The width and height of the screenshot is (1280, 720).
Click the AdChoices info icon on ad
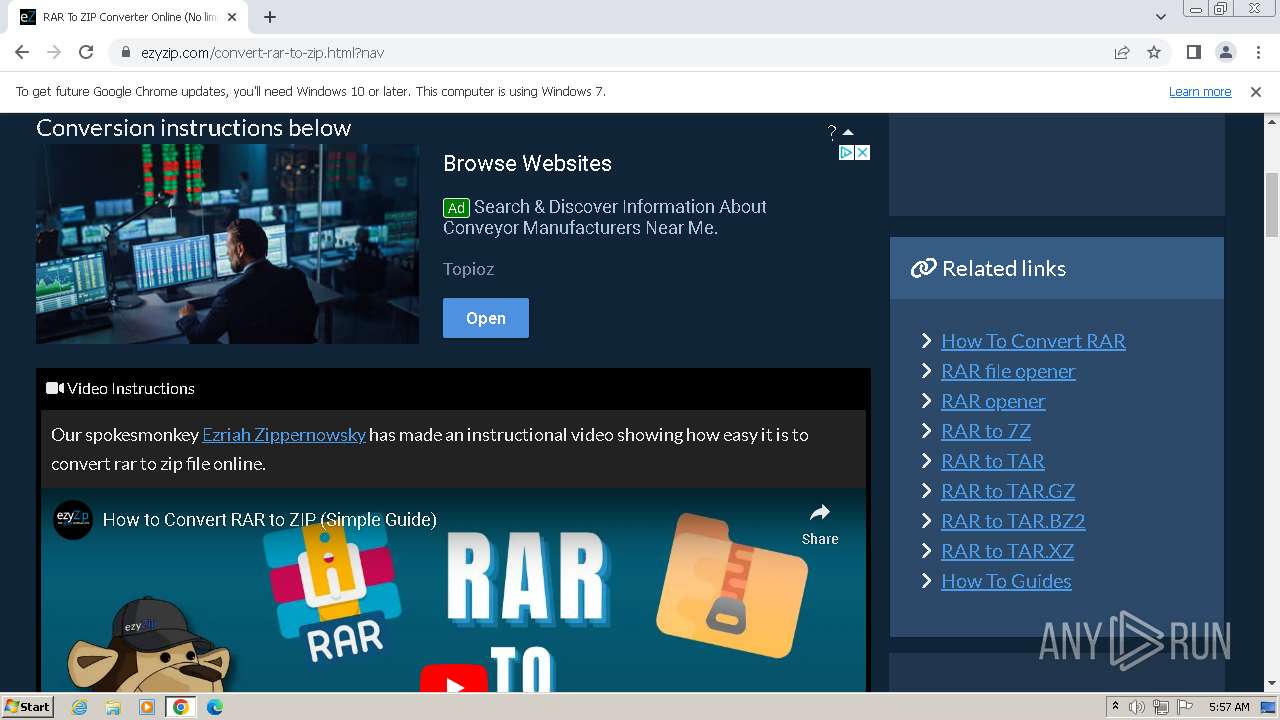846,152
